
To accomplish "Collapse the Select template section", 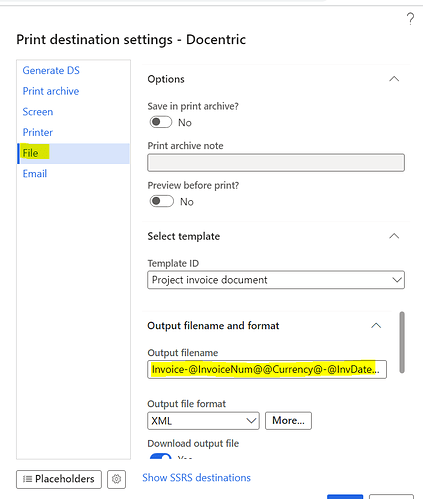I will tap(394, 236).
